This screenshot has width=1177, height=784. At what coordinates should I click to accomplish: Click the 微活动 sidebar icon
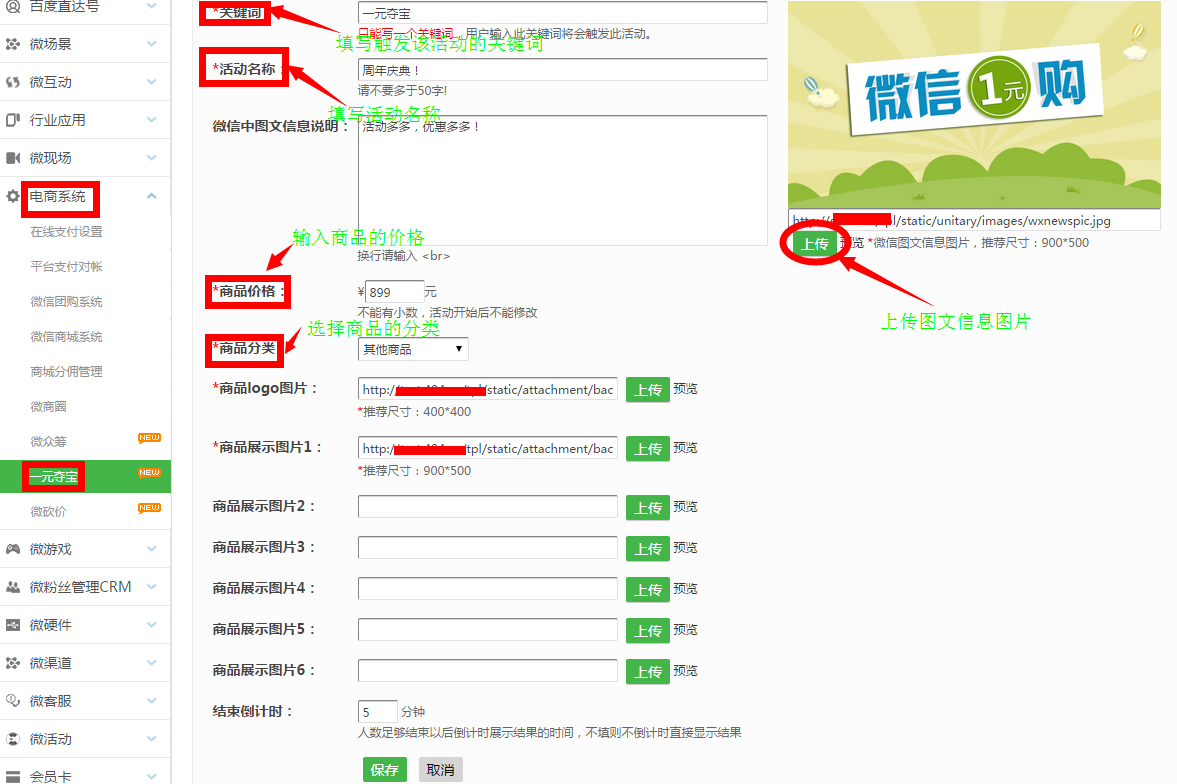click(x=13, y=739)
